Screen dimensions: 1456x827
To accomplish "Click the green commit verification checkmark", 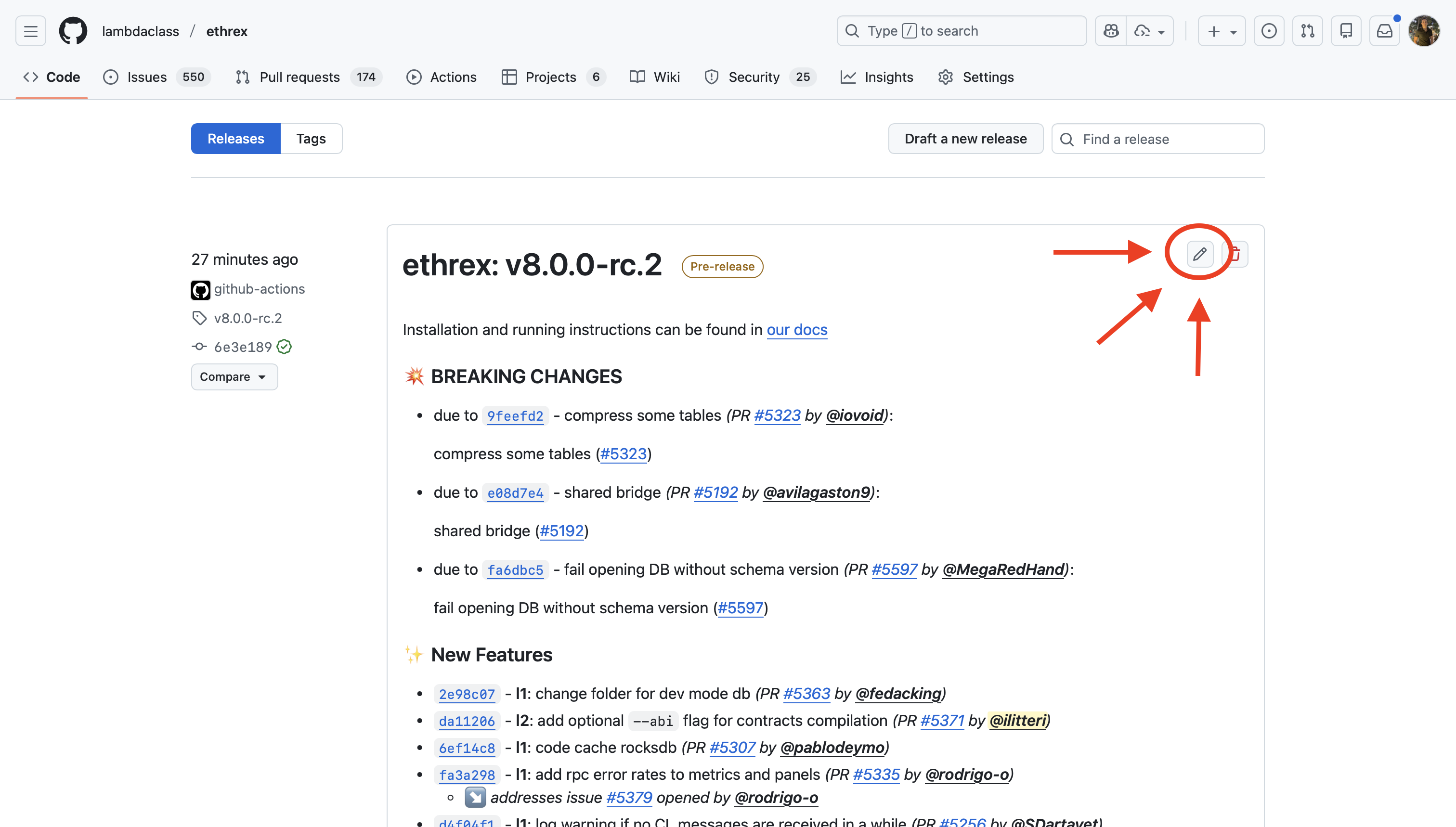I will point(285,347).
